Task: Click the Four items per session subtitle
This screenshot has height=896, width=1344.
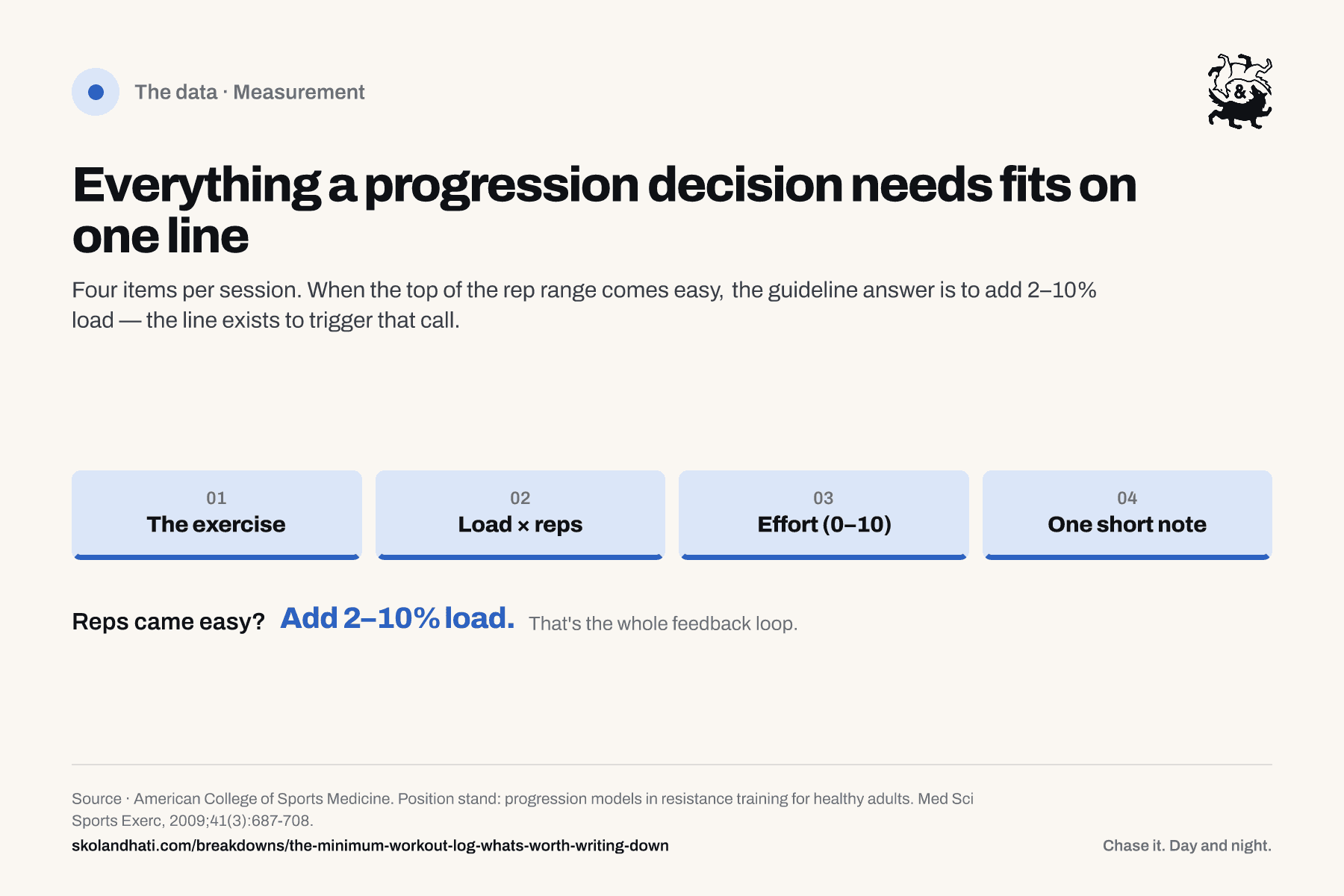Action: [584, 305]
